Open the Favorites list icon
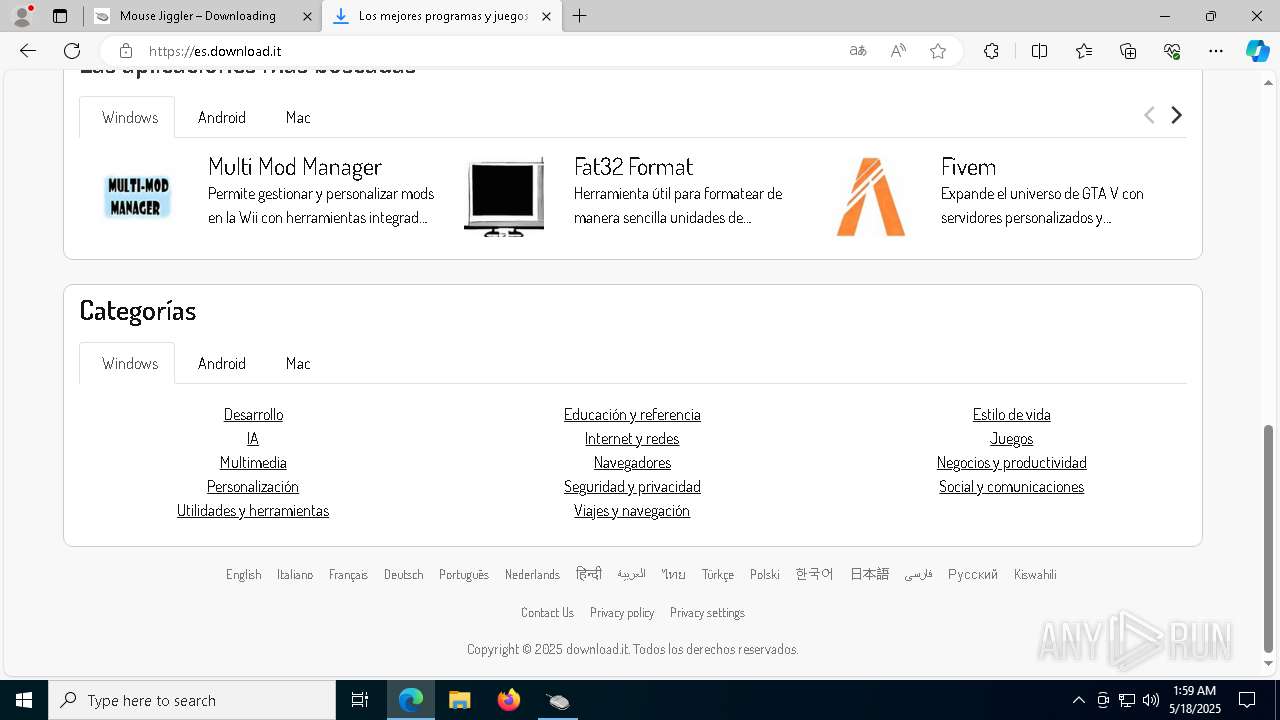Image resolution: width=1280 pixels, height=720 pixels. (x=1084, y=51)
